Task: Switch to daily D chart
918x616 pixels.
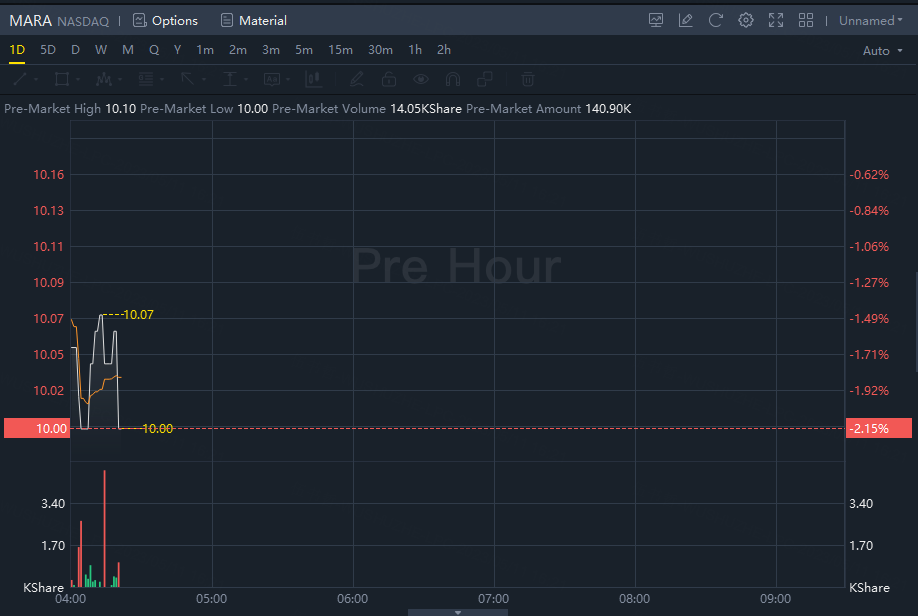Action: tap(75, 50)
